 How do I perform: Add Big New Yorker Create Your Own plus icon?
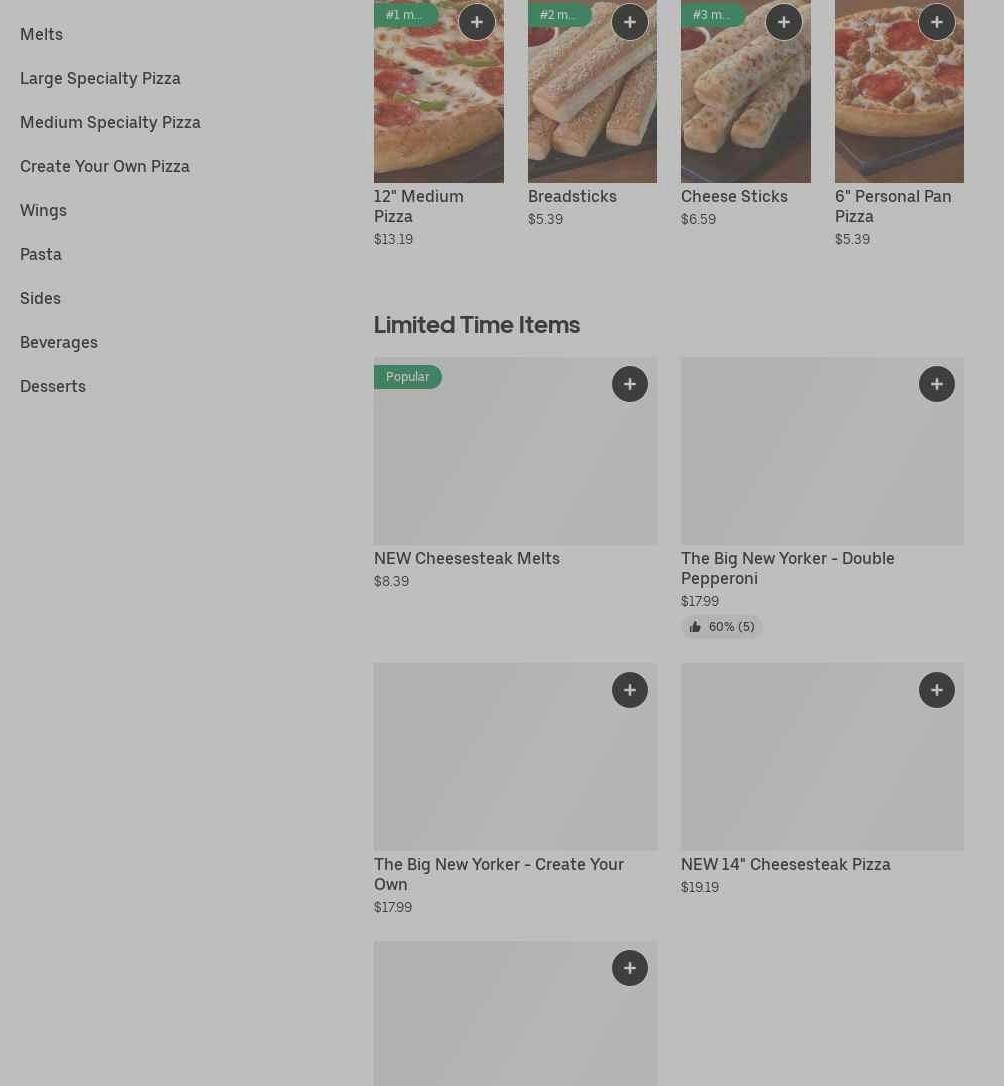(630, 690)
